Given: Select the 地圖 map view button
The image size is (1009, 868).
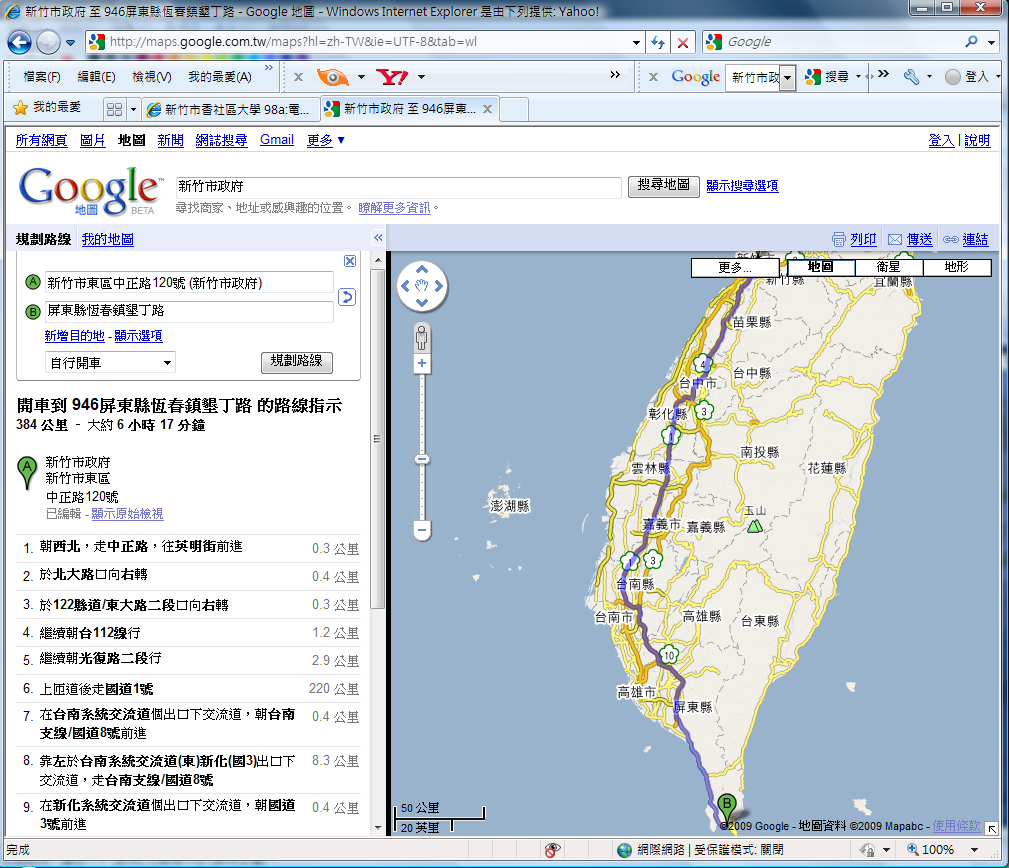Looking at the screenshot, I should pos(821,267).
